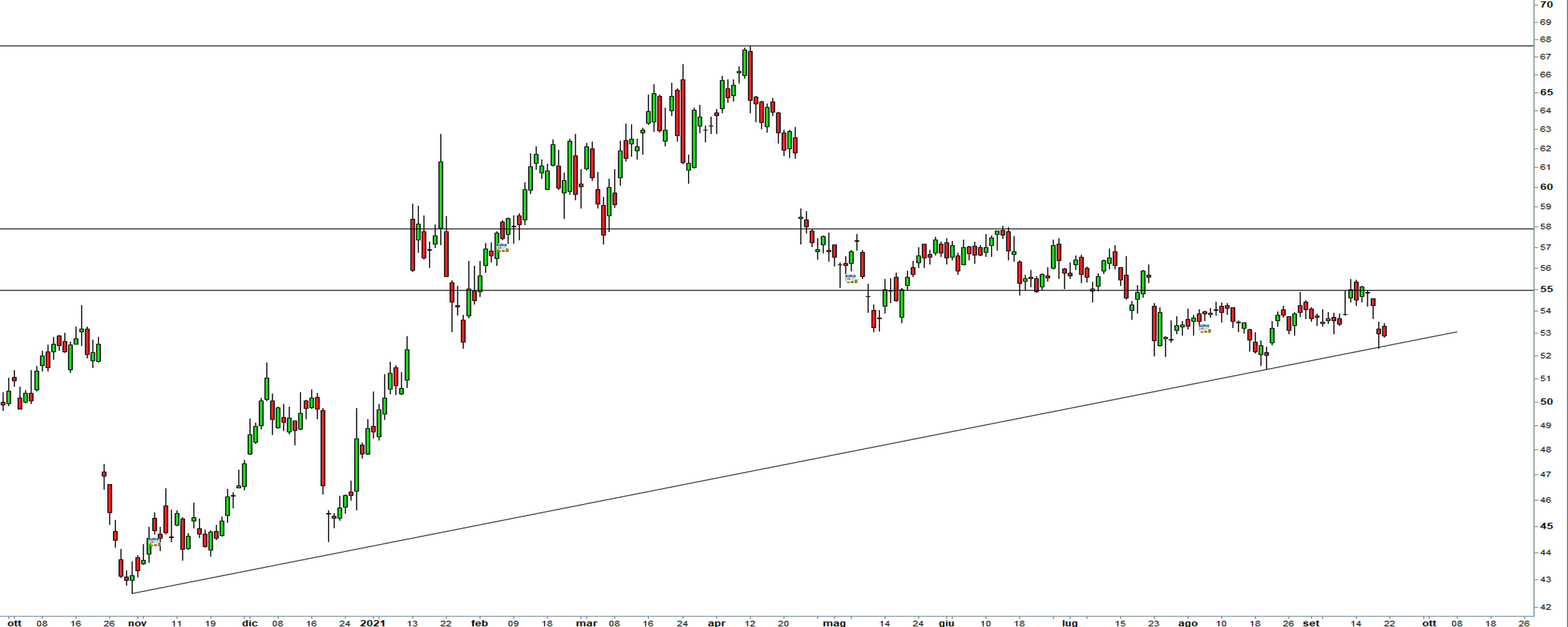Click the 2021 label on the time axis
Screen dimensions: 1568x627
tap(372, 623)
